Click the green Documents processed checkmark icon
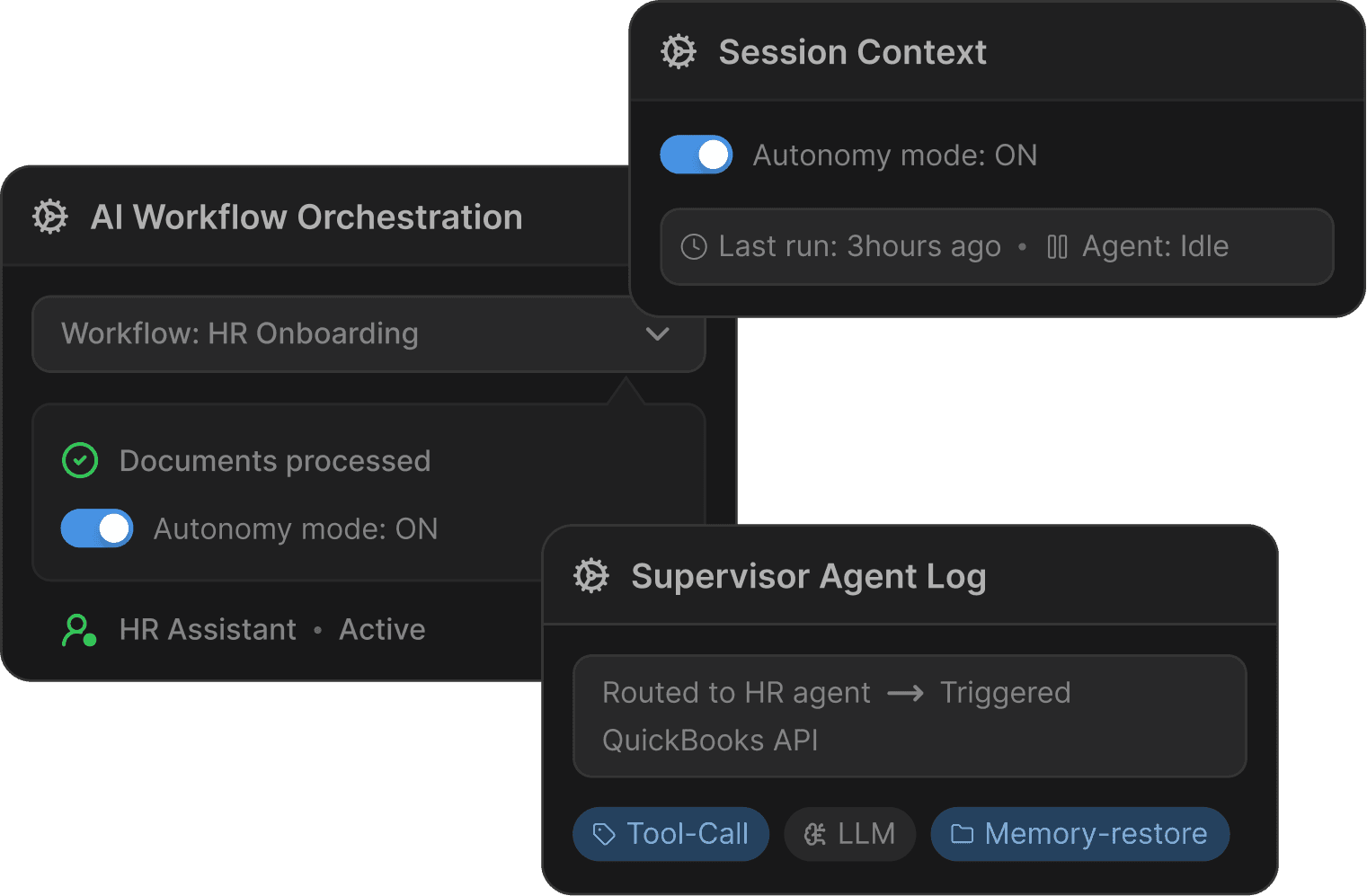Viewport: 1367px width, 896px height. pyautogui.click(x=80, y=460)
